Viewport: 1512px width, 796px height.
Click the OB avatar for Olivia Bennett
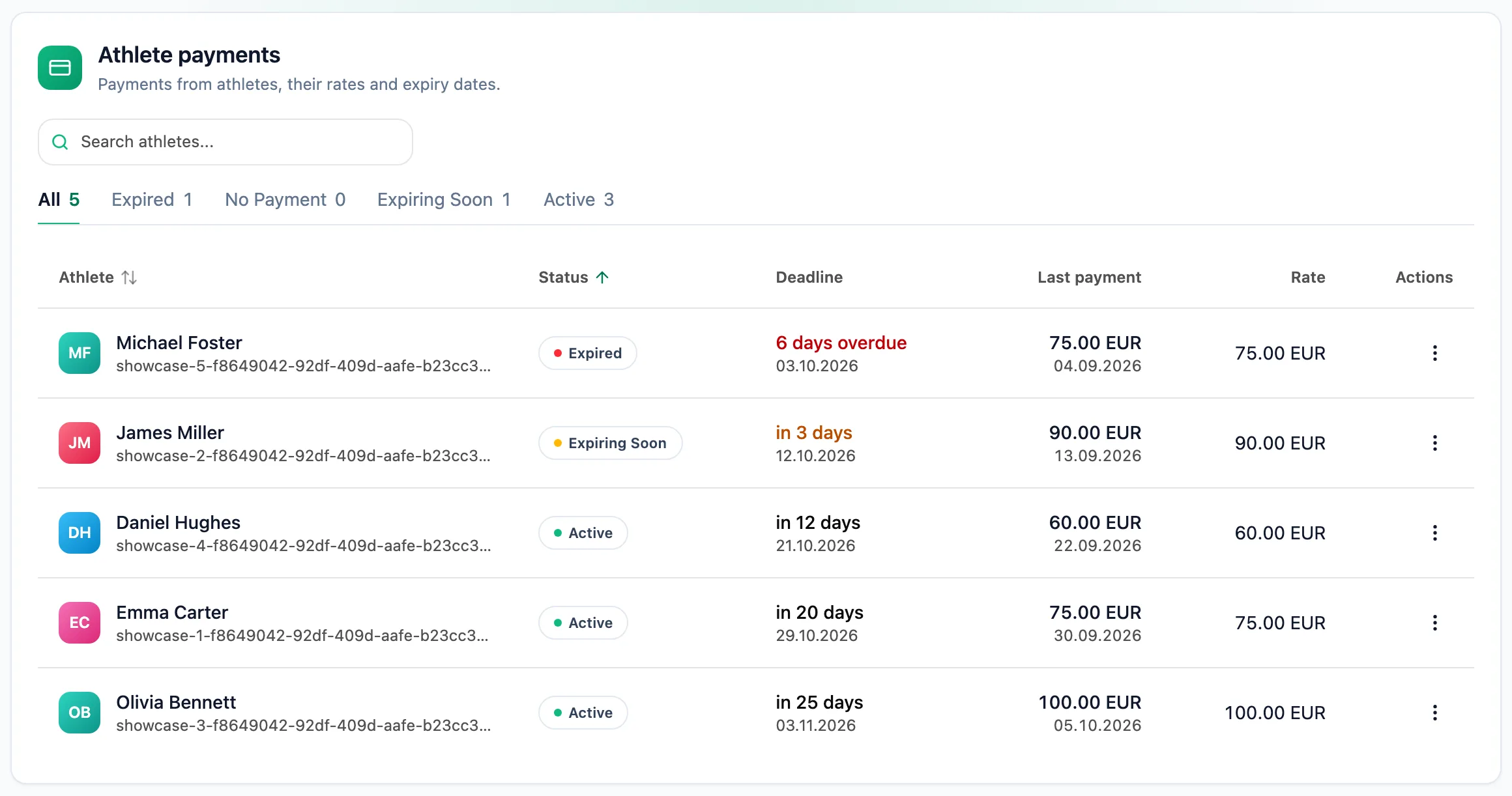tap(80, 713)
